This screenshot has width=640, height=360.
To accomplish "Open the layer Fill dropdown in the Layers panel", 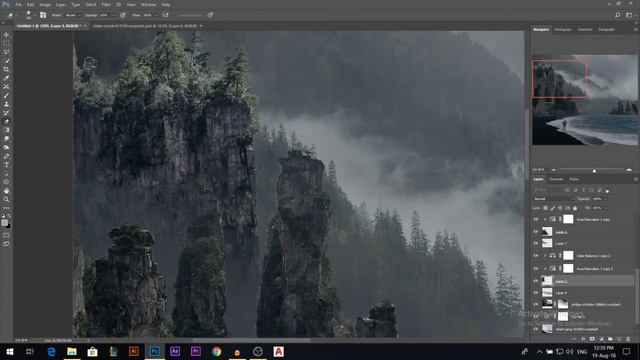I will [606, 208].
